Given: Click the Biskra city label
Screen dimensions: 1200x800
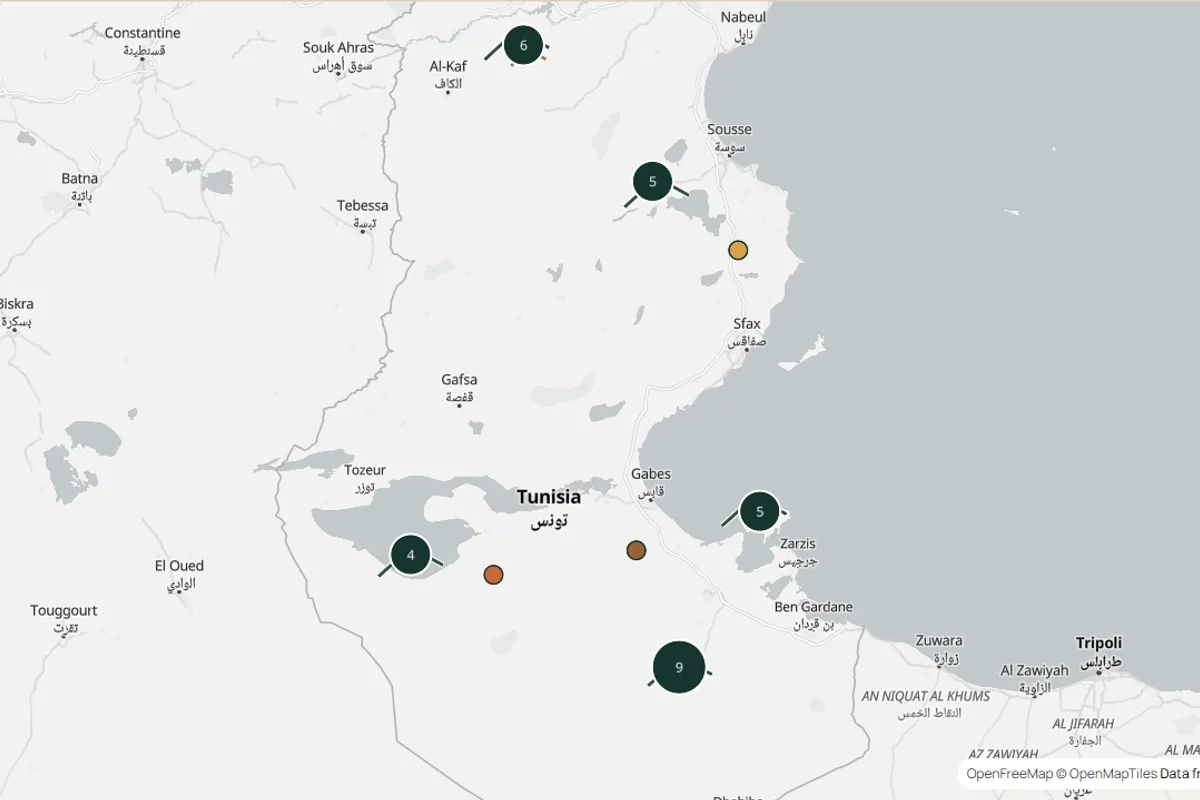Looking at the screenshot, I should coord(16,312).
